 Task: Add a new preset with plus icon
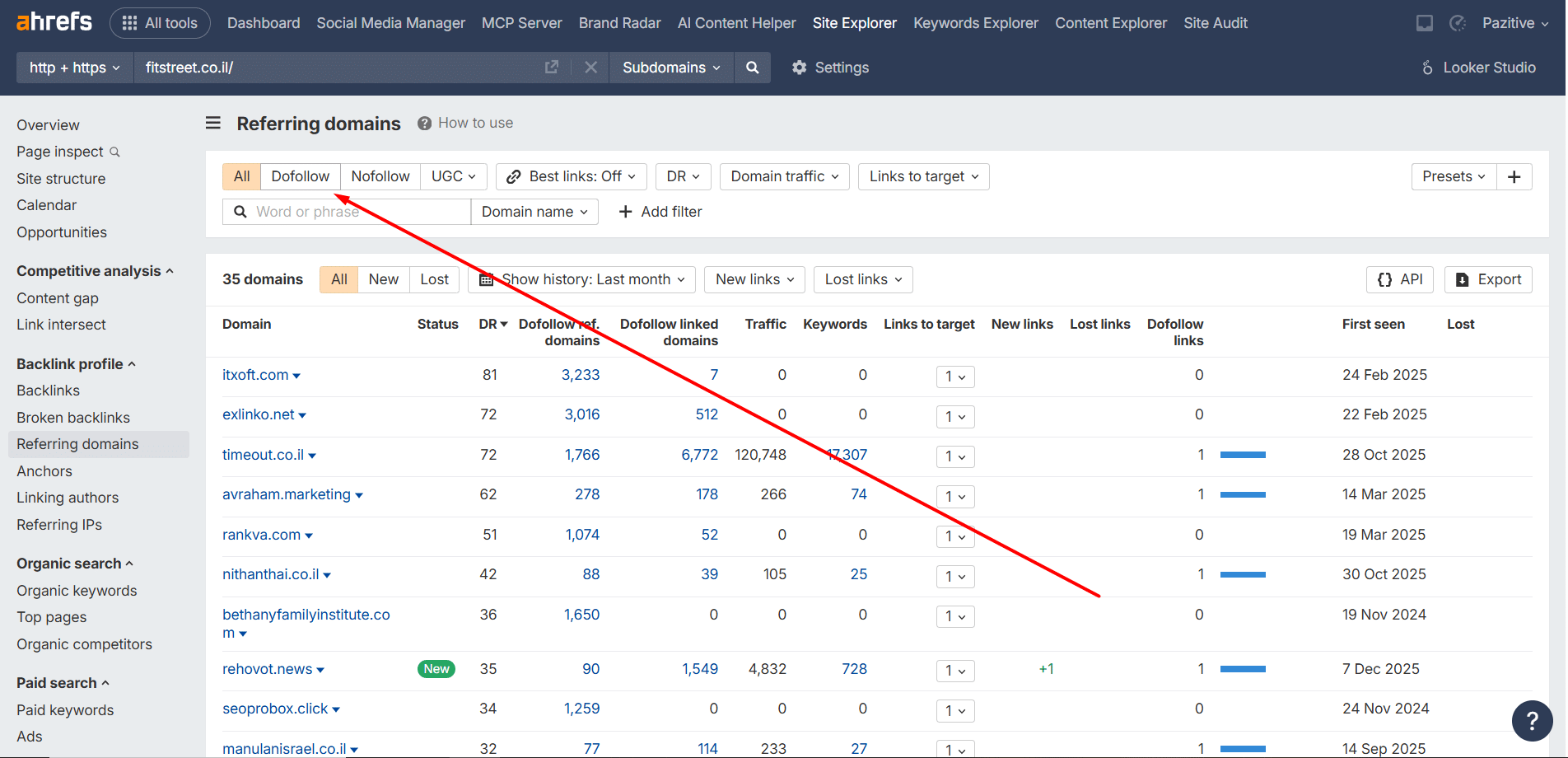1514,176
